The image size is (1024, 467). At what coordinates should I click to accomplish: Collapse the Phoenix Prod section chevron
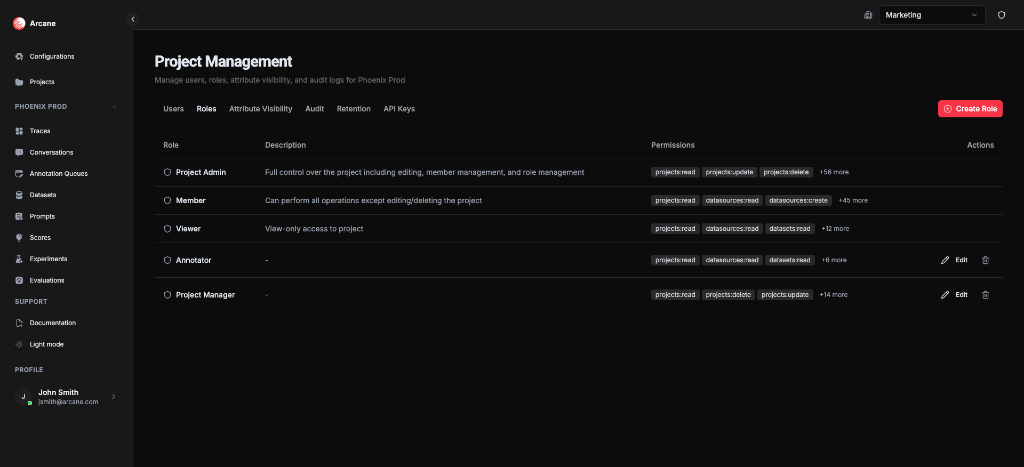coord(114,107)
